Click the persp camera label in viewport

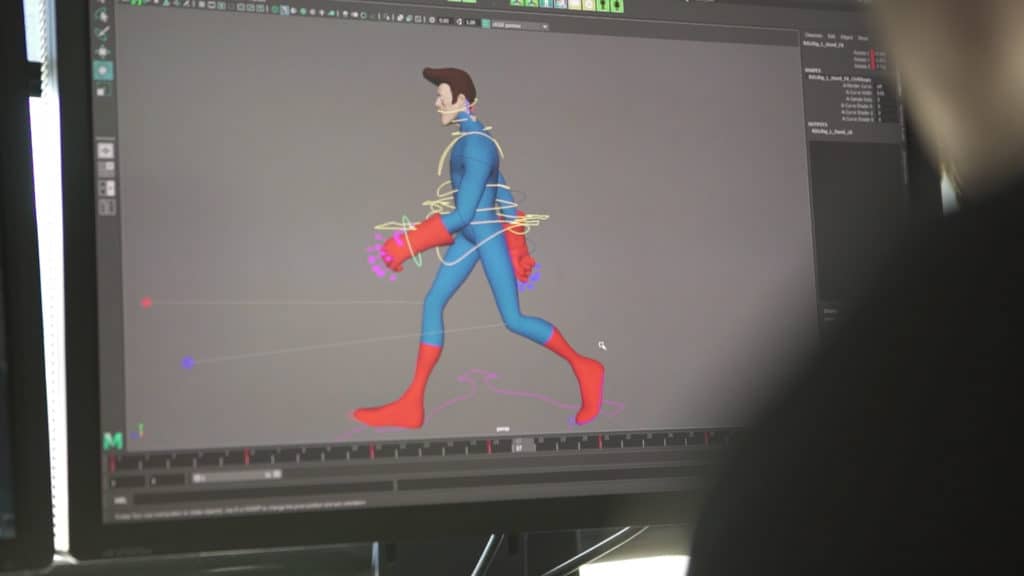click(x=502, y=429)
